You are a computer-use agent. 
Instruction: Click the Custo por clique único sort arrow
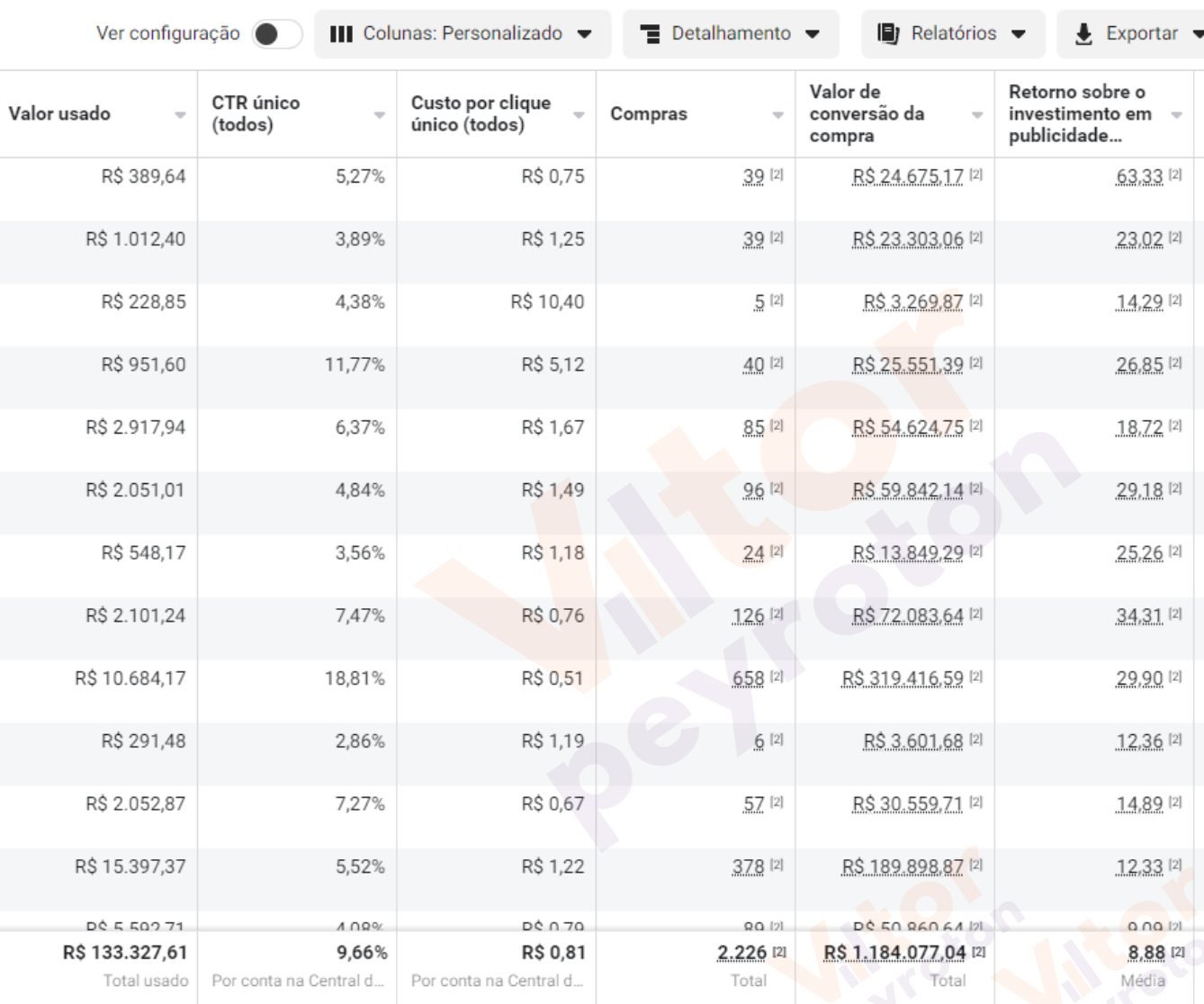point(579,115)
